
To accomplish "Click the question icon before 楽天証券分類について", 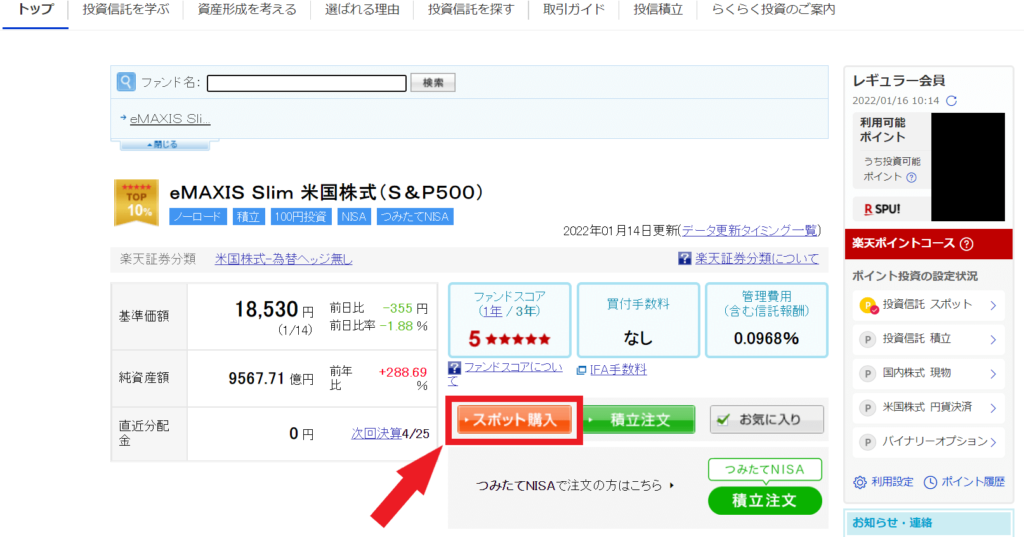I will 684,259.
